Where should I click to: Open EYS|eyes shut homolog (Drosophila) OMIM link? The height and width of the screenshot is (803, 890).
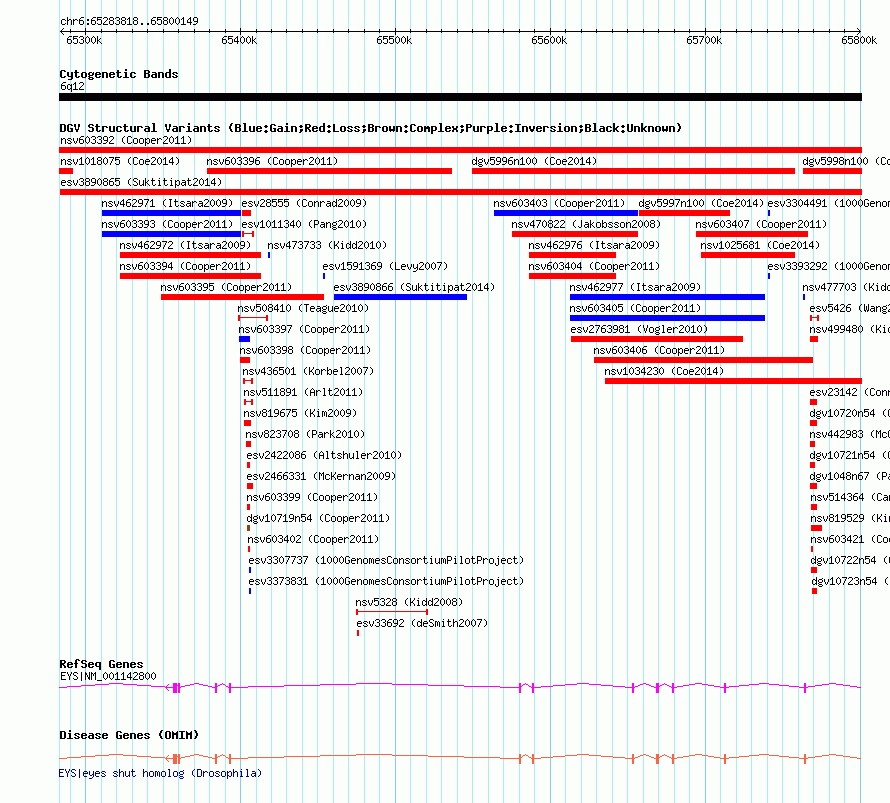point(160,773)
